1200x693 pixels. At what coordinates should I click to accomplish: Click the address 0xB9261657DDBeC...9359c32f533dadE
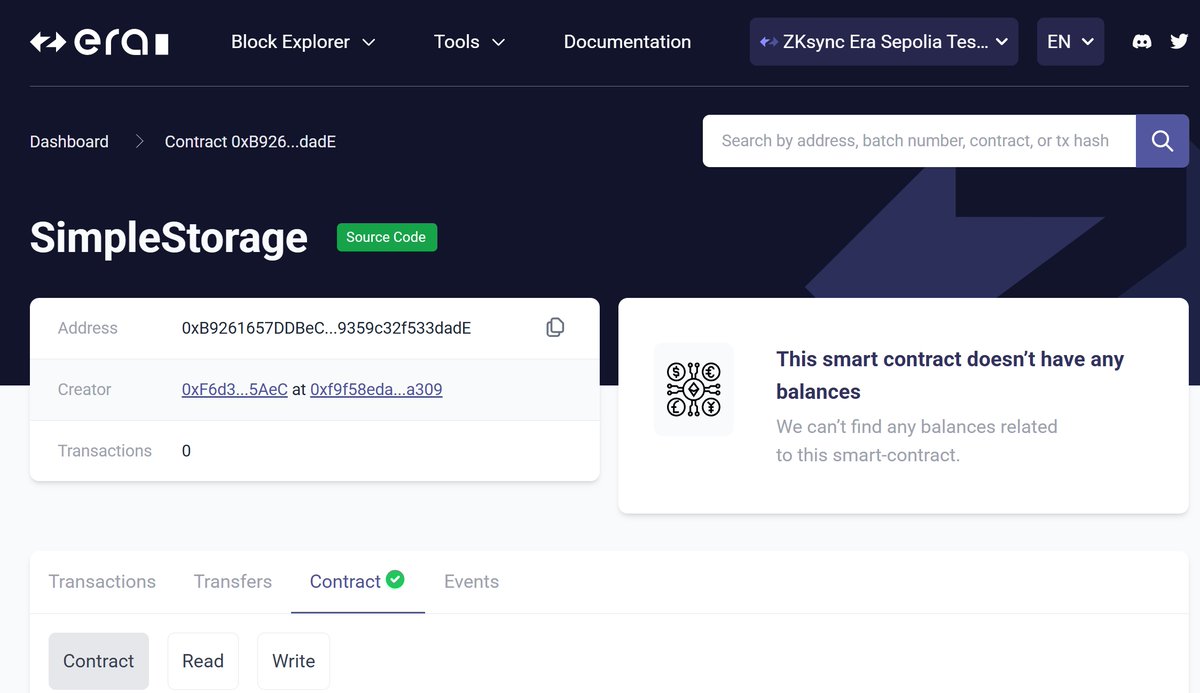(x=326, y=328)
